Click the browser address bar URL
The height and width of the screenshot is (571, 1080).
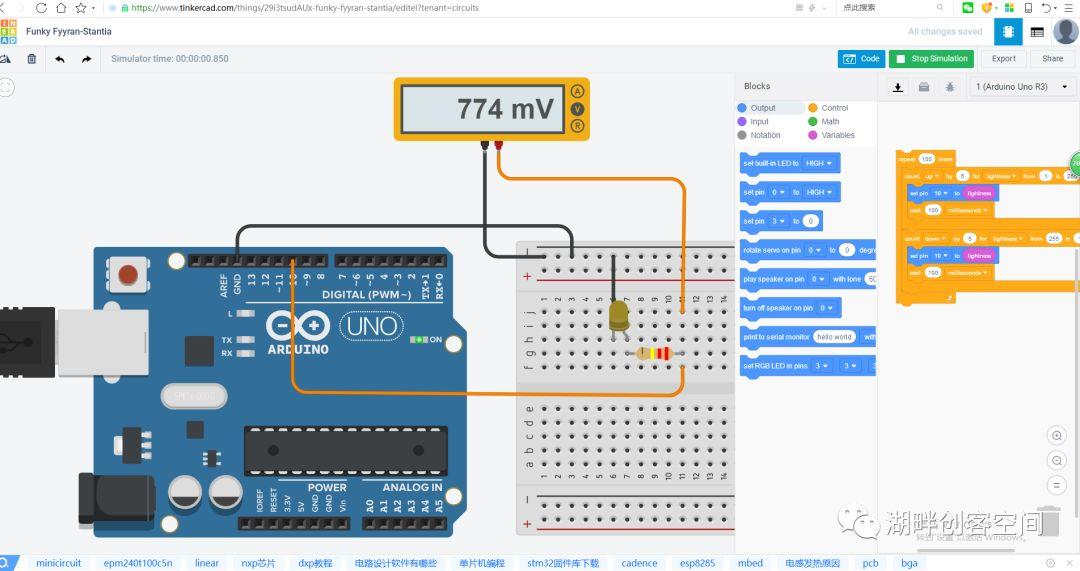pyautogui.click(x=304, y=8)
